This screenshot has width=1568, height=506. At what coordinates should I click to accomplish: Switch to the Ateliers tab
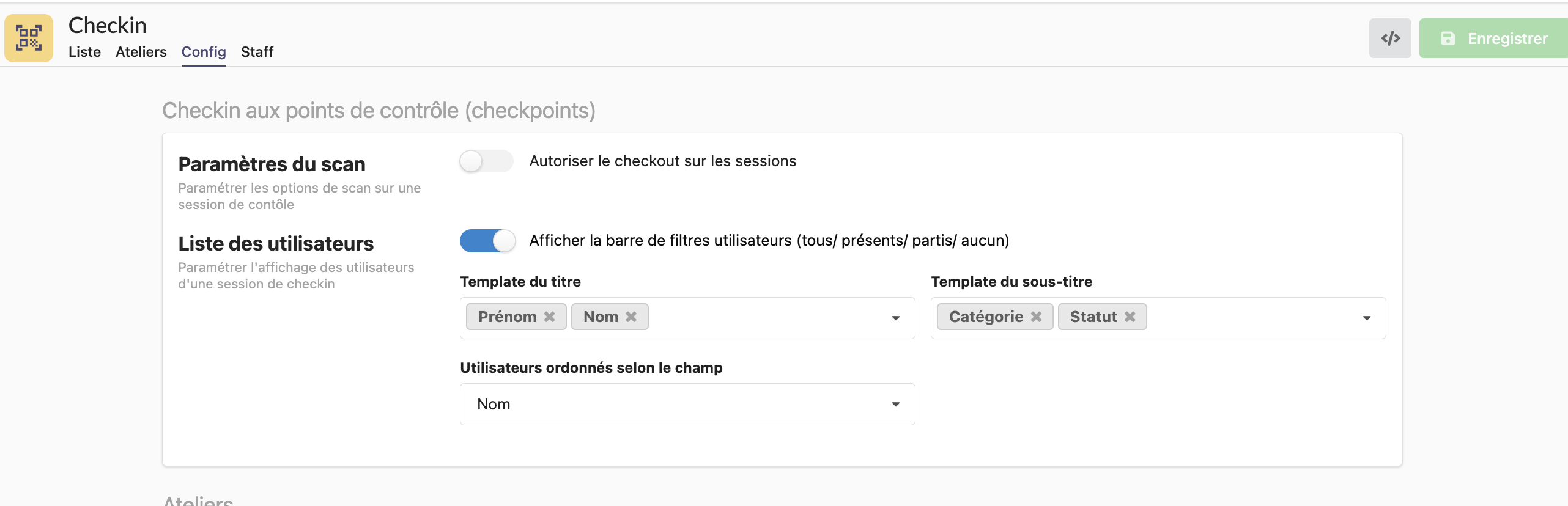141,52
